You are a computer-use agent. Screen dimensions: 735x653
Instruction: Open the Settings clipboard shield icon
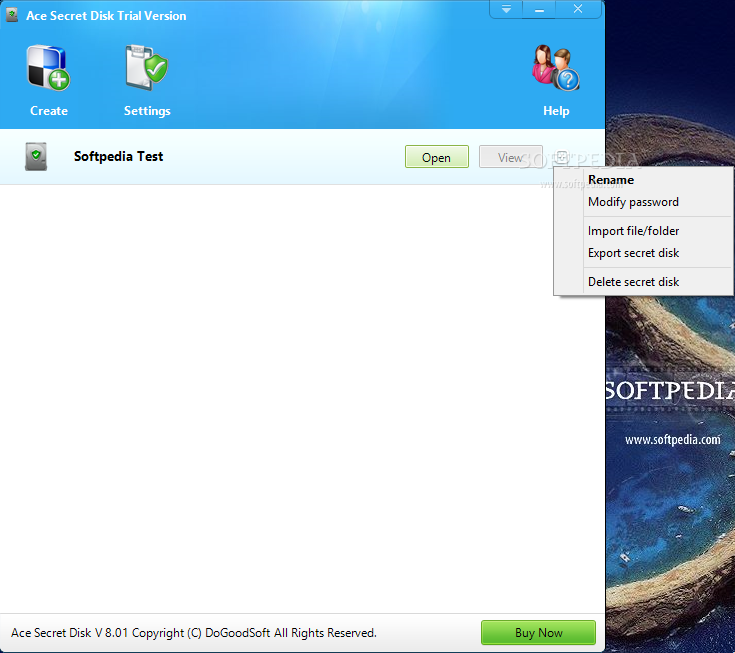coord(147,68)
